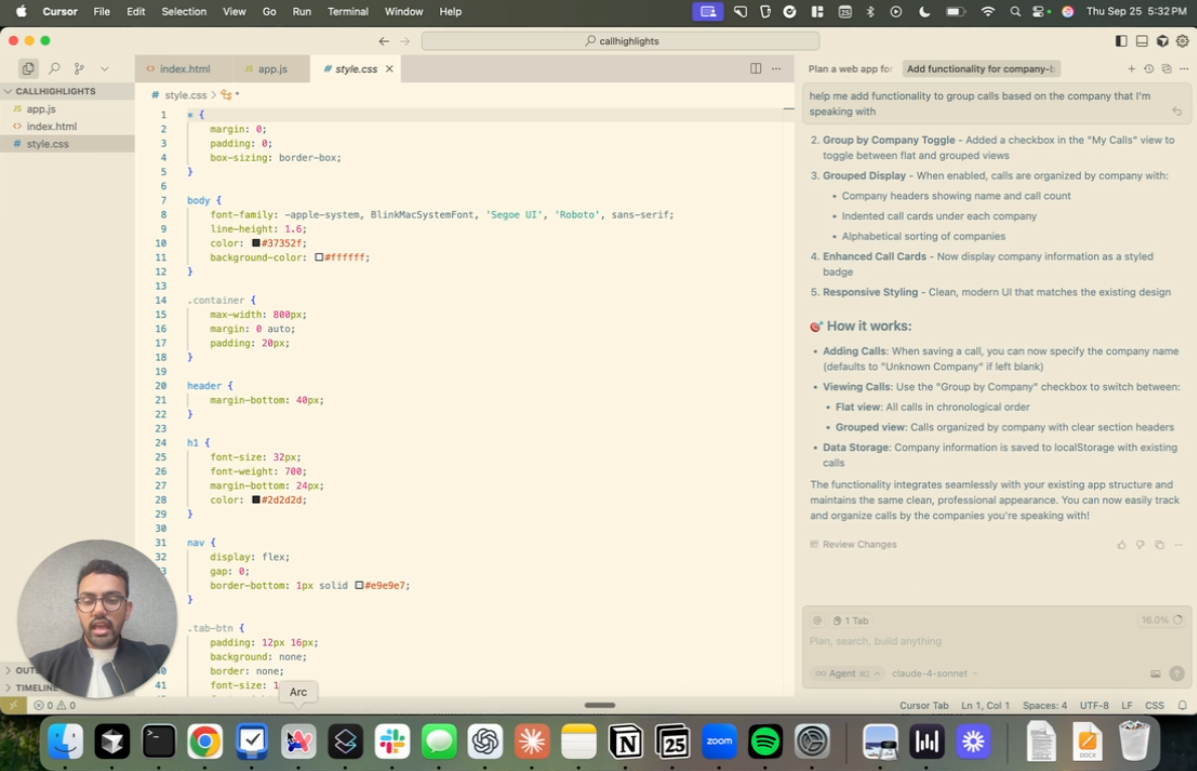Open the Terminal menu in menu bar
1197x771 pixels.
click(347, 12)
